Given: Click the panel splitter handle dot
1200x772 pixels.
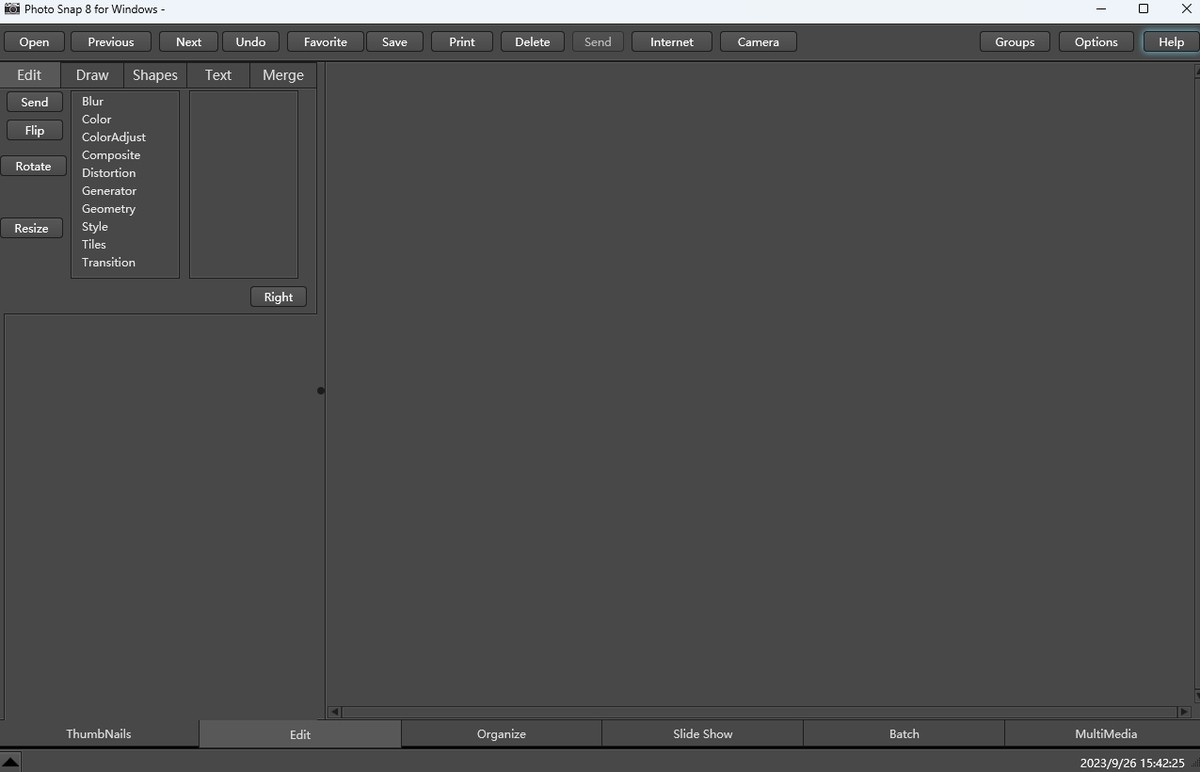Looking at the screenshot, I should 321,391.
